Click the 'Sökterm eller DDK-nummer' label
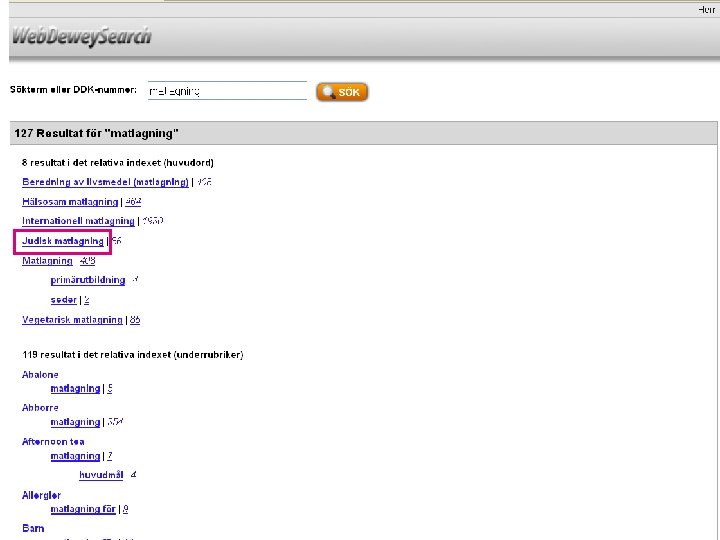Viewport: 720px width, 540px height. point(73,90)
